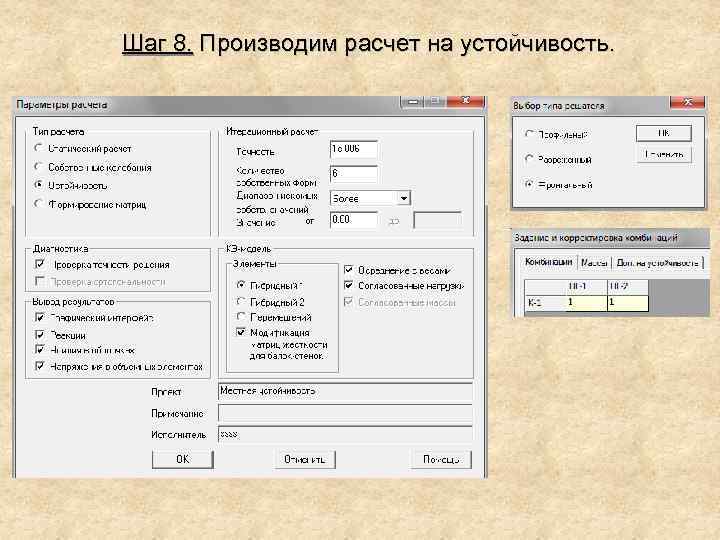Toggle Напряжения в объемных элементах checkbox
Viewport: 720px width, 540px height.
[40, 366]
